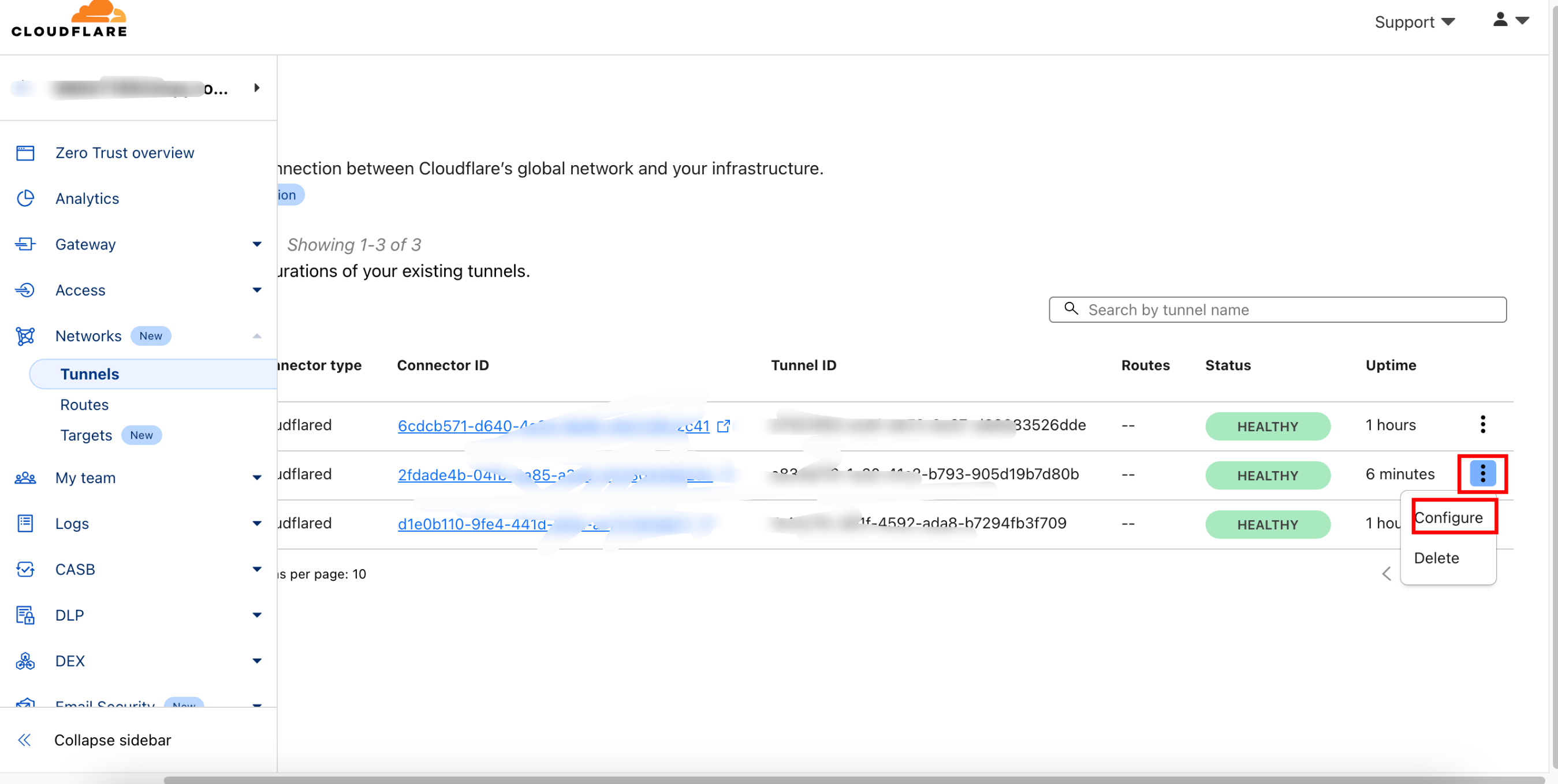
Task: Click the CASB sidebar icon
Action: coord(25,569)
